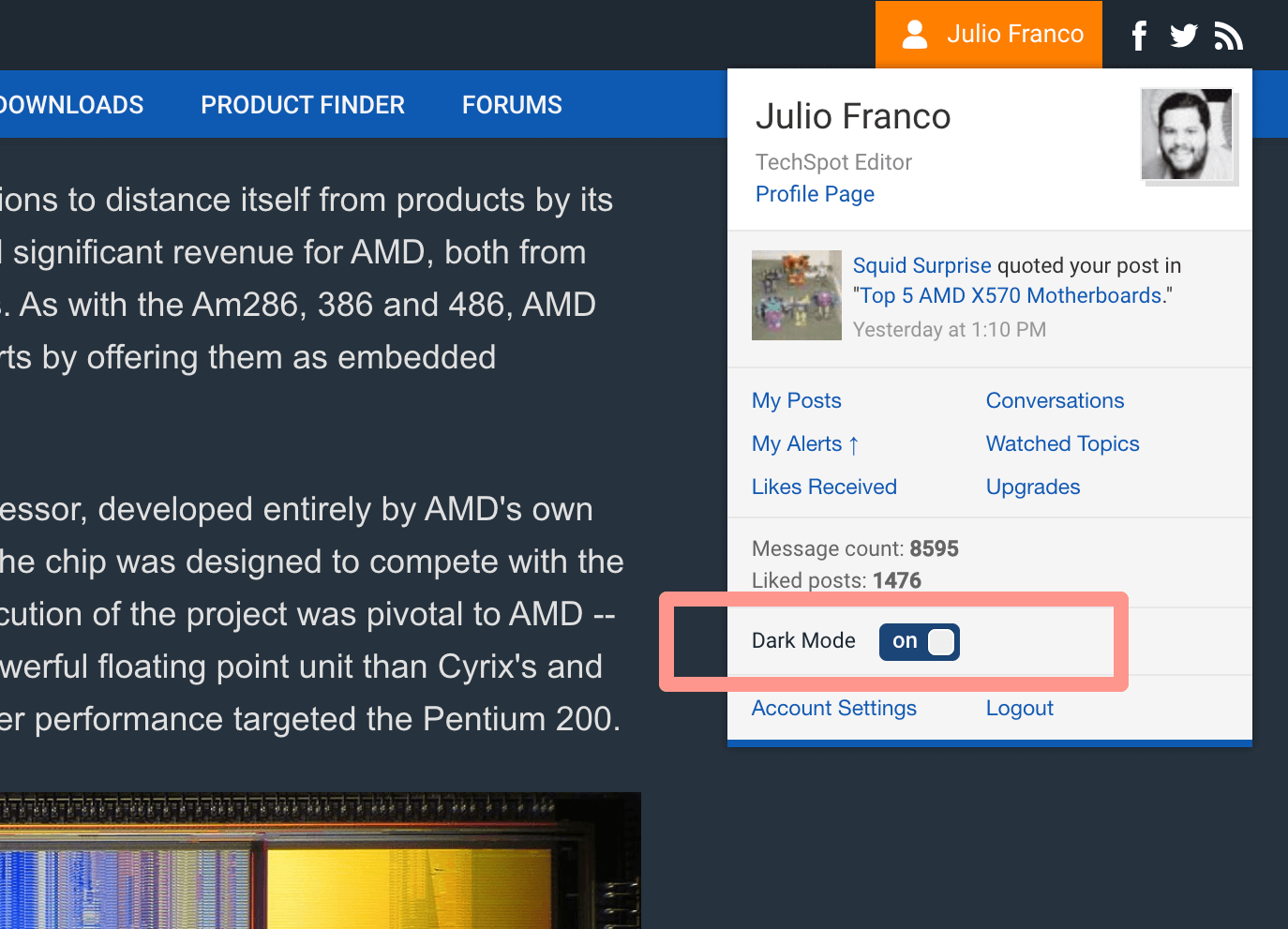Click Squid Surprise's avatar thumbnail
This screenshot has height=929, width=1288.
coord(796,295)
